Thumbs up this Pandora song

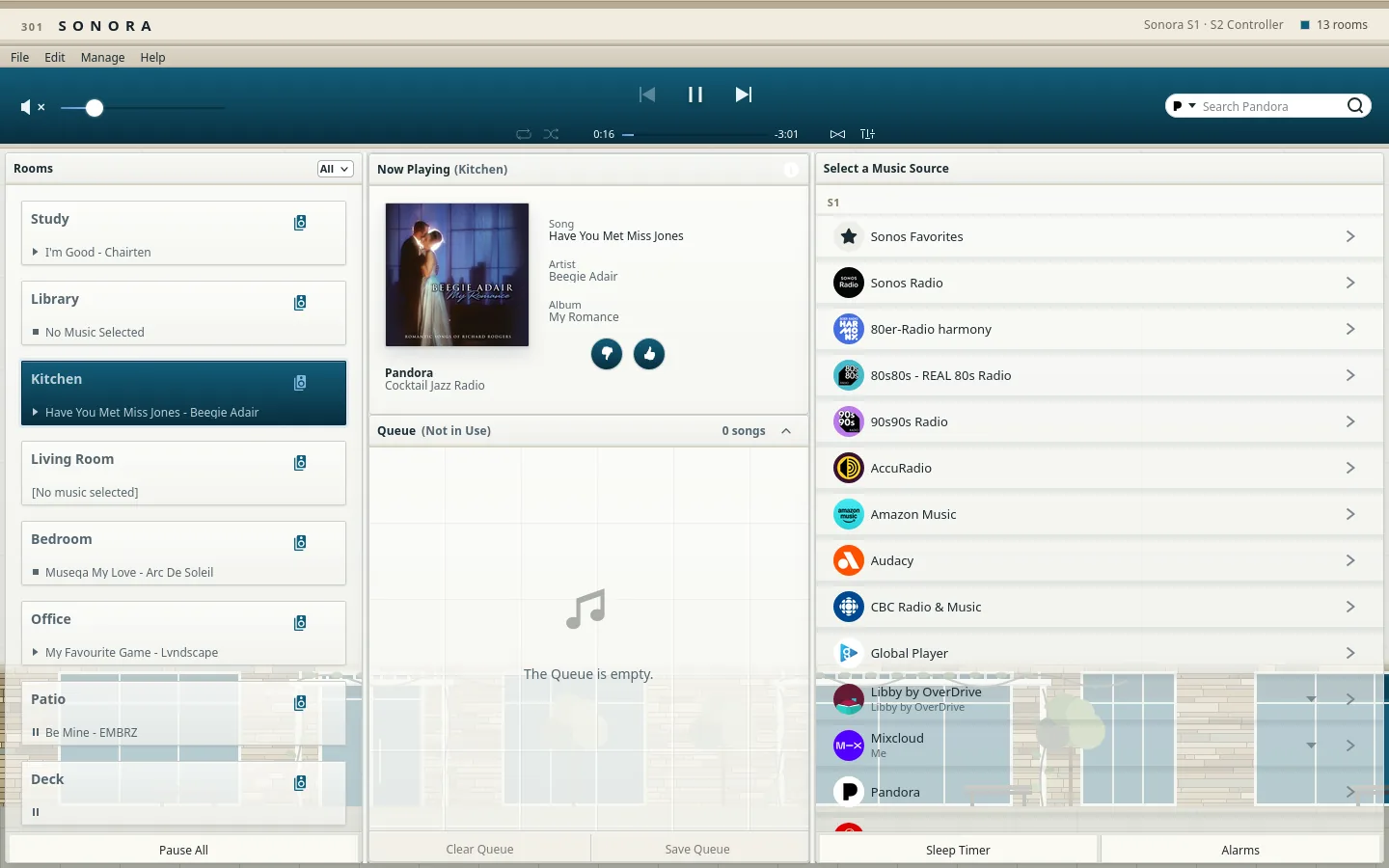649,354
